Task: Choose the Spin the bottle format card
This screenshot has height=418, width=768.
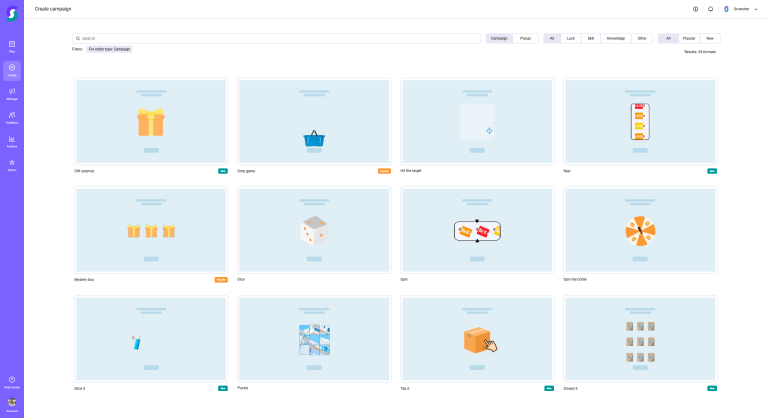Action: [640, 230]
